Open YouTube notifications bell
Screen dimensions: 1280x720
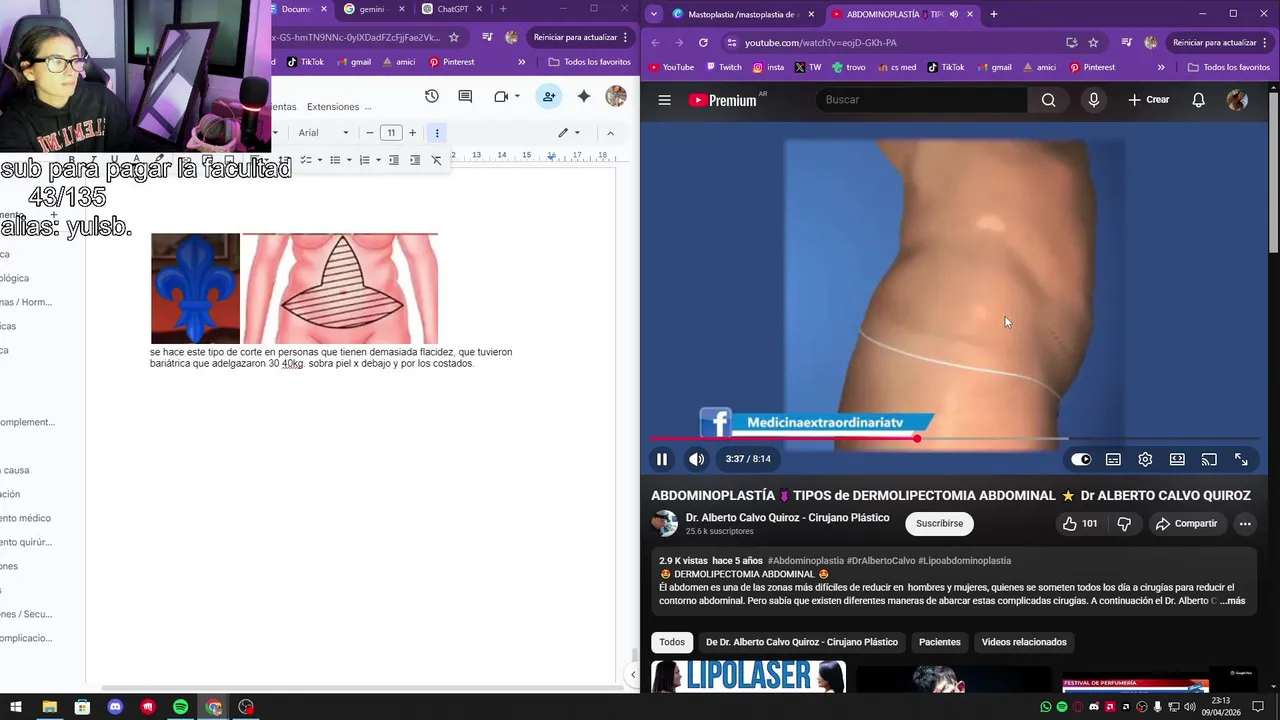tap(1198, 100)
